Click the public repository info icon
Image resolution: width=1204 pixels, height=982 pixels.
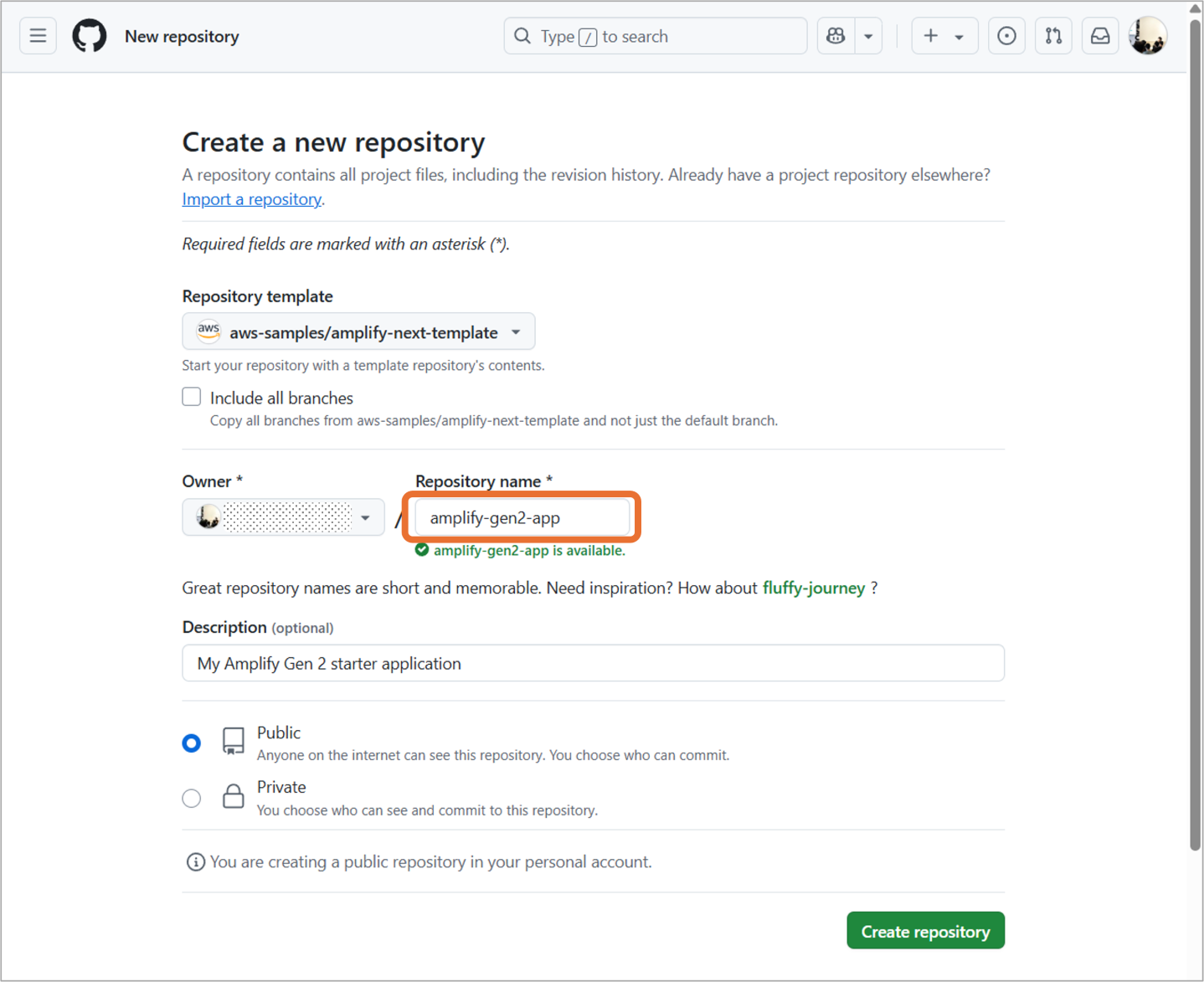(196, 862)
